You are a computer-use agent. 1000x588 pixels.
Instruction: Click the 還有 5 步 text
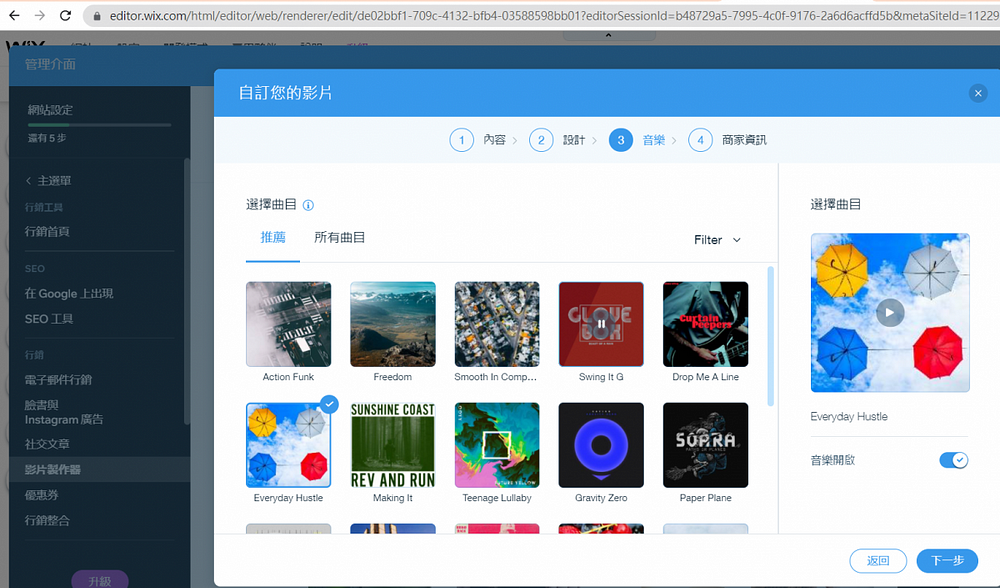coord(47,138)
